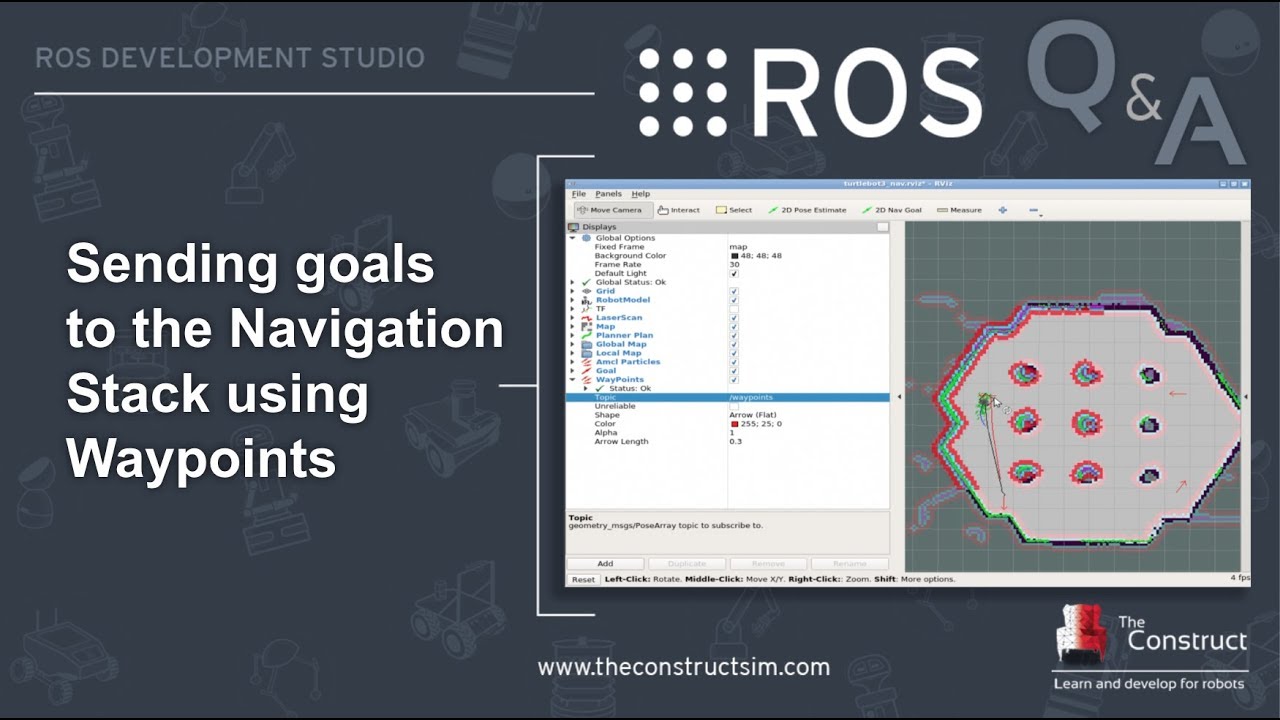Image resolution: width=1280 pixels, height=720 pixels.
Task: Toggle the Map display checkbox
Action: point(734,326)
